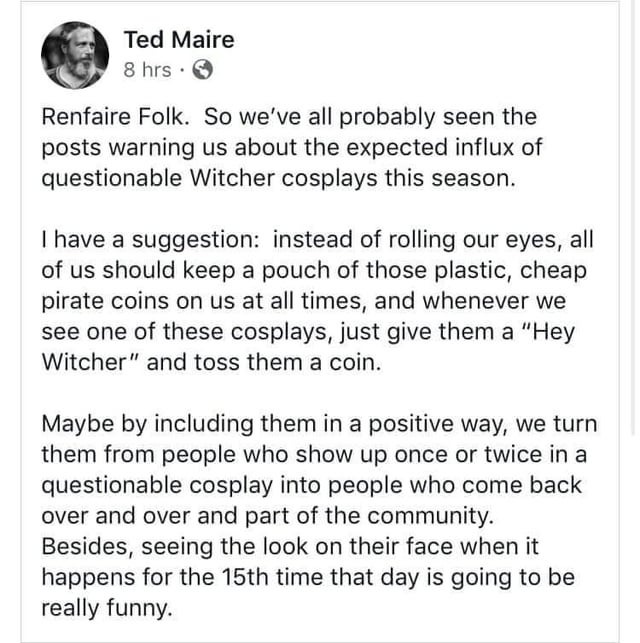
Task: Click the words "over and over"
Action: pyautogui.click(x=116, y=516)
